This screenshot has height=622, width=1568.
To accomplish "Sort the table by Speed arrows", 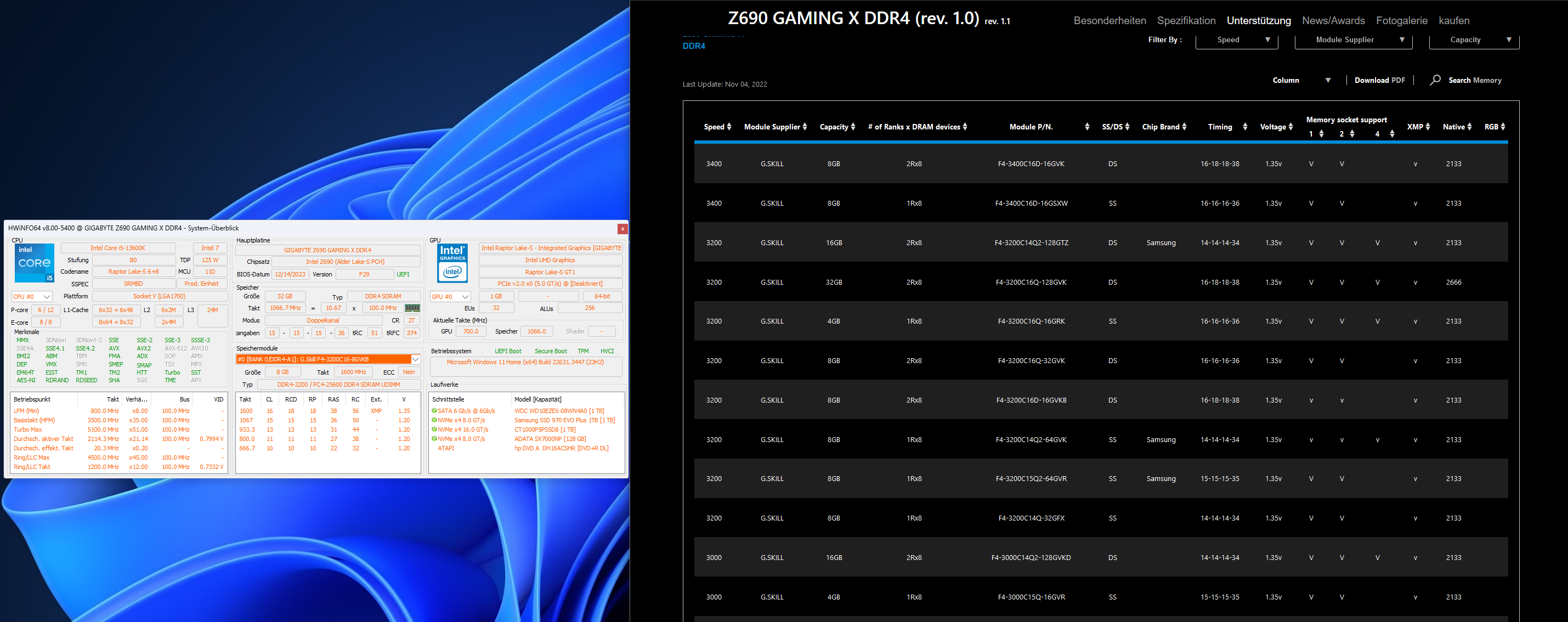I will click(x=729, y=127).
